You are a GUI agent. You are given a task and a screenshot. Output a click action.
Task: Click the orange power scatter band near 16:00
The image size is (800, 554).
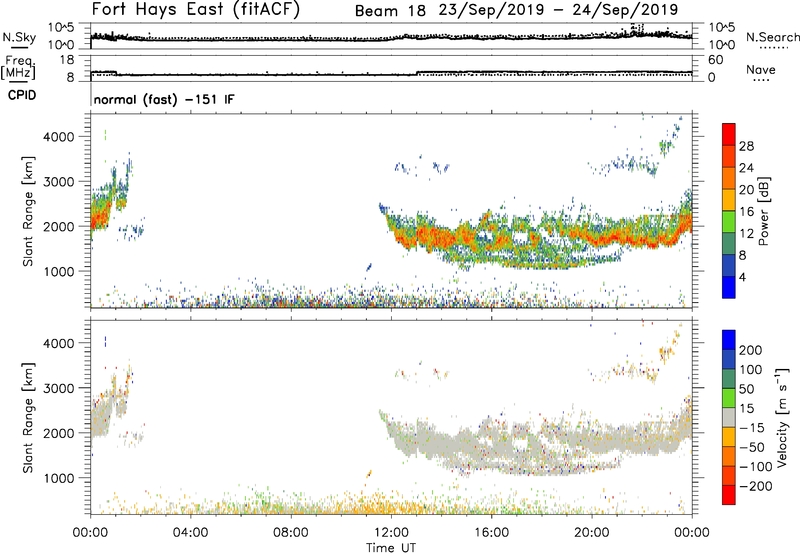pos(491,241)
